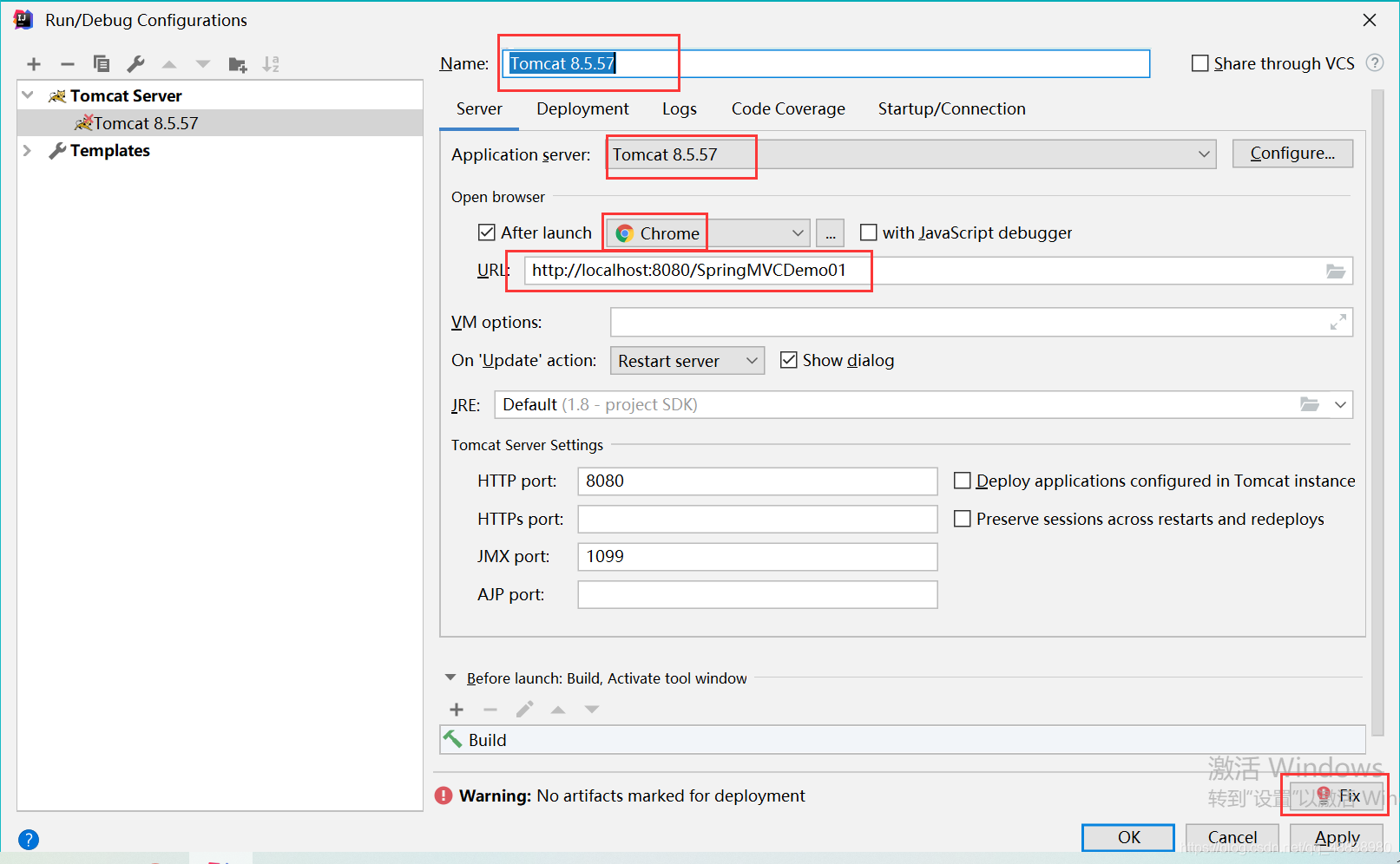
Task: Click the browser ellipsis browse button
Action: (x=831, y=233)
